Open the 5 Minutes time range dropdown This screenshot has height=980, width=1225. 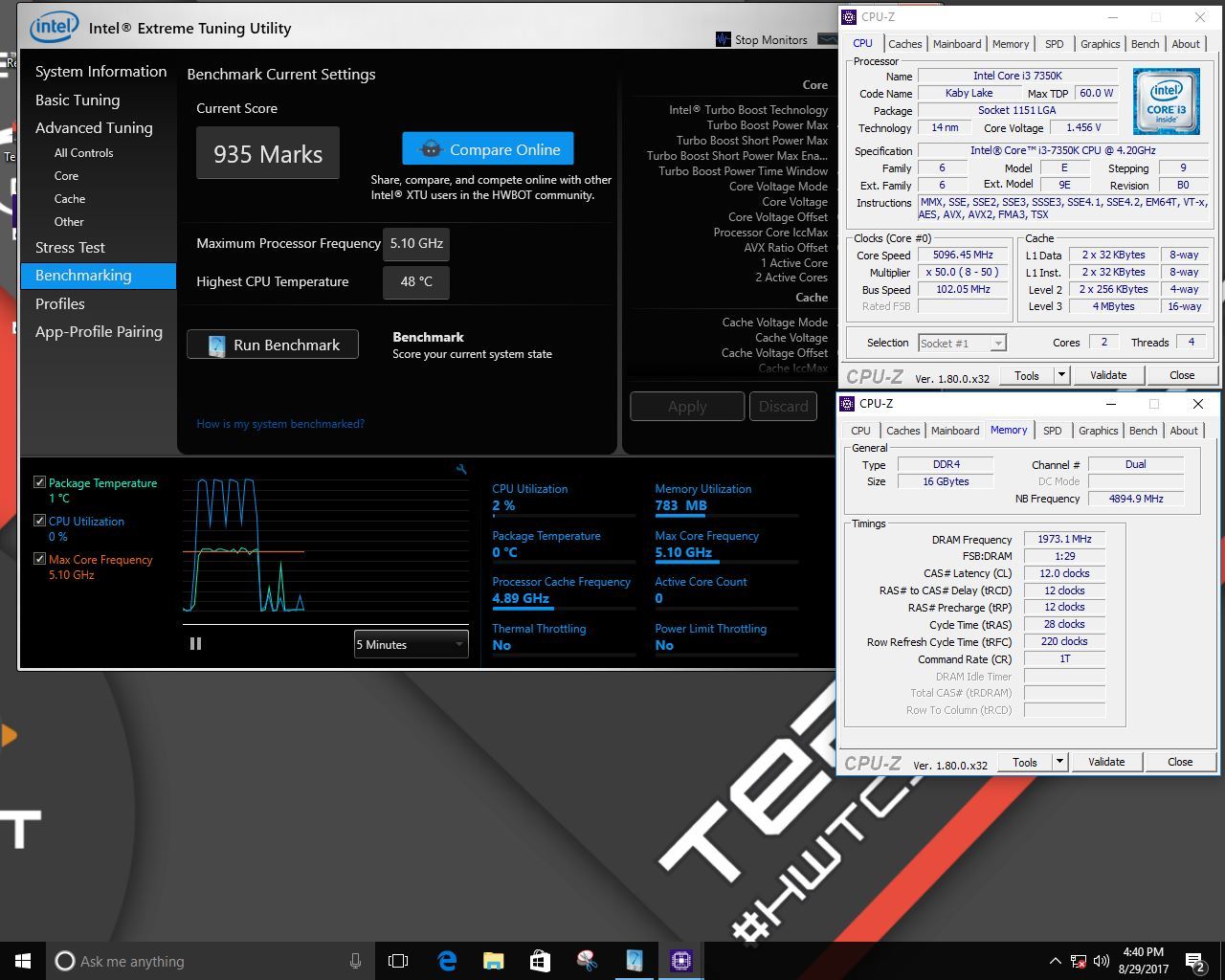411,644
